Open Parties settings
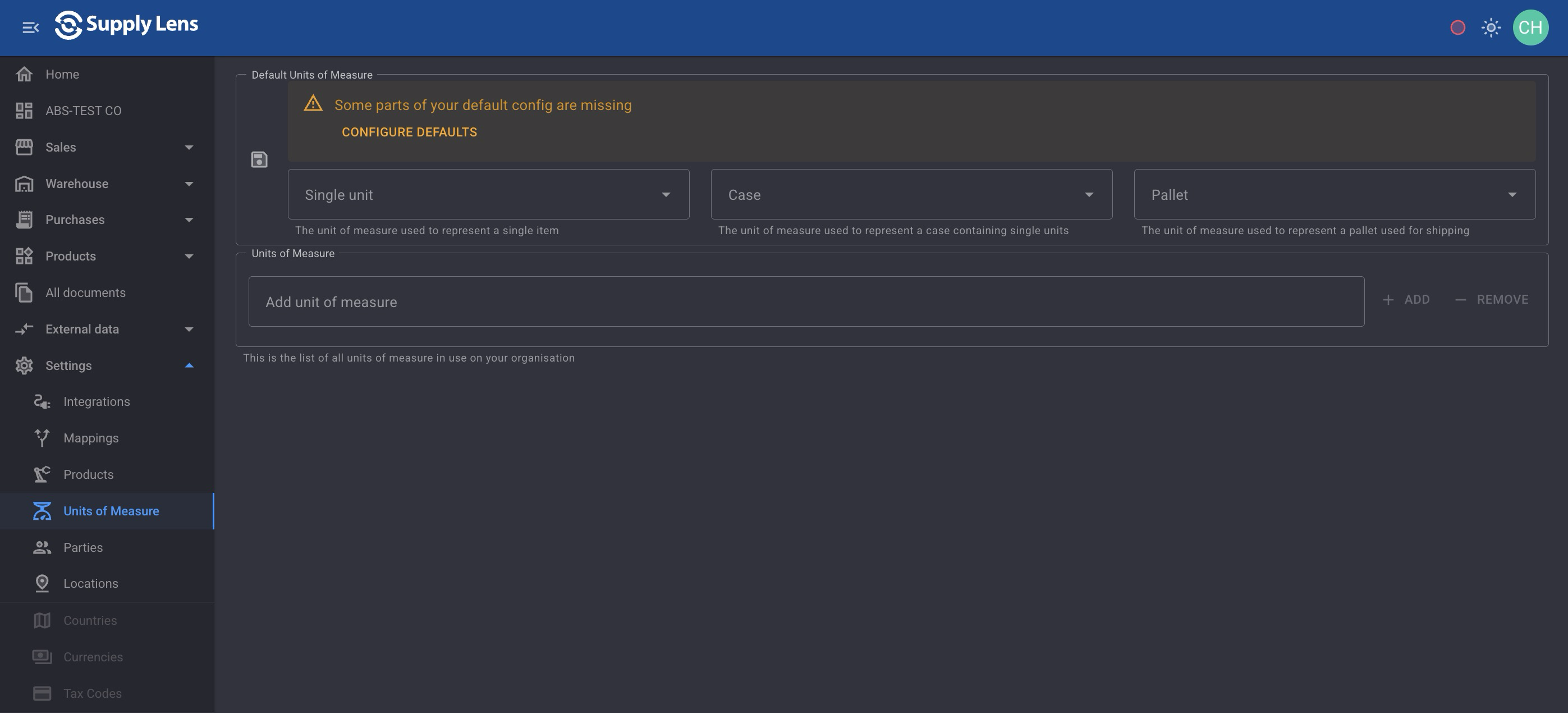Viewport: 1568px width, 713px height. [107, 547]
